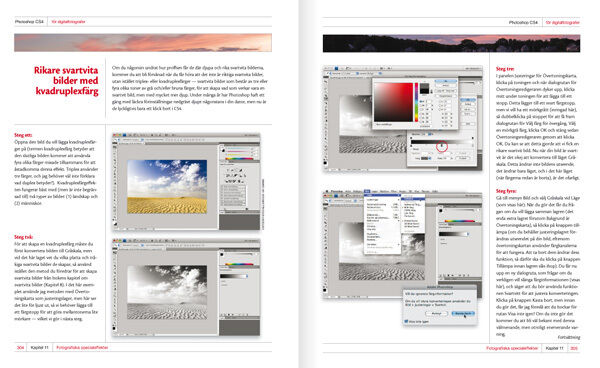Select the H radio button in the color picker
The image size is (600, 368).
point(422,102)
